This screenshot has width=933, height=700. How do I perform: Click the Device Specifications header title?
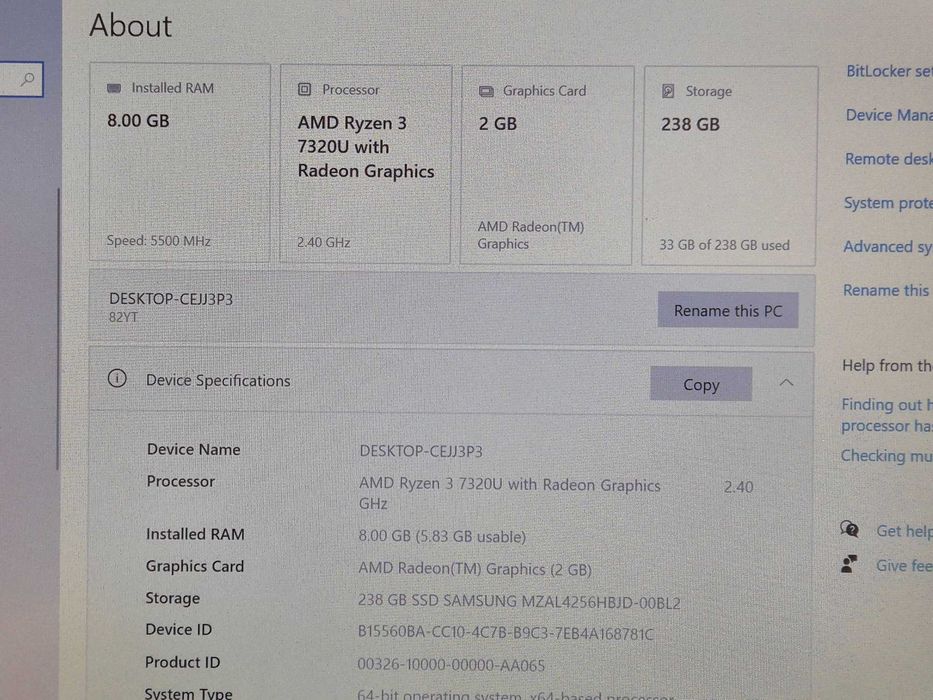218,380
